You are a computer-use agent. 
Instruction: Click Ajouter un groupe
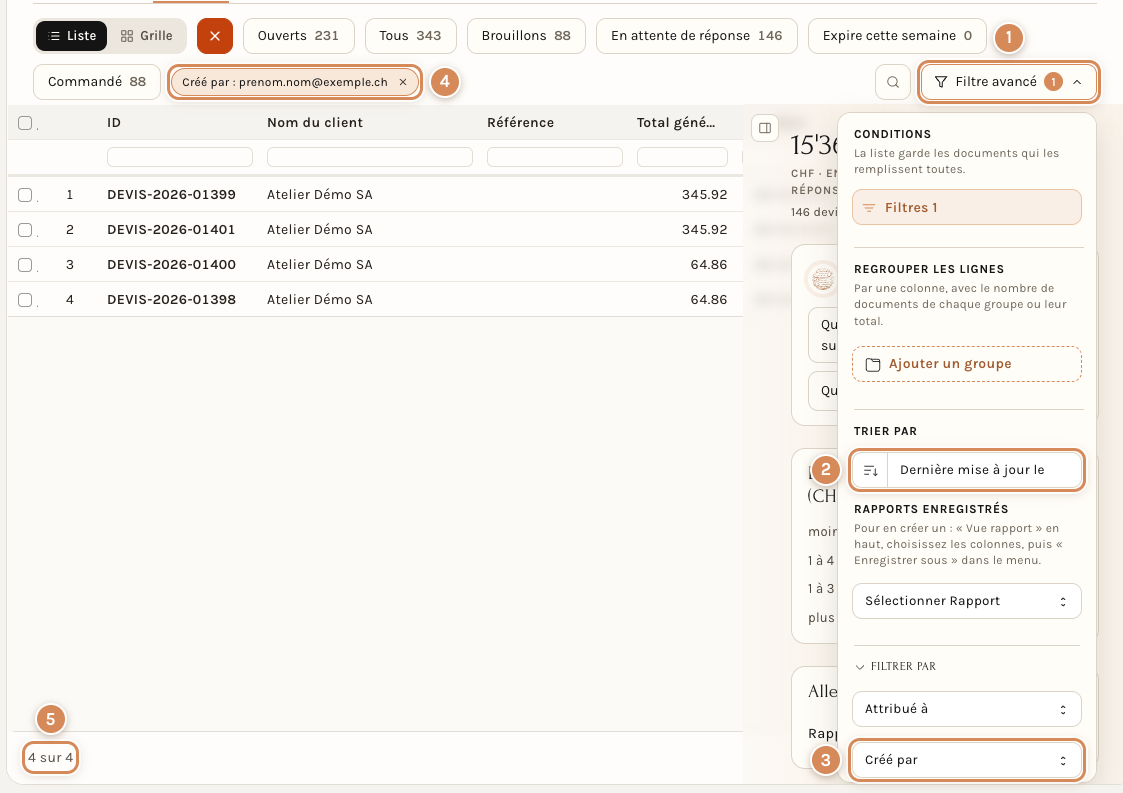[966, 365]
